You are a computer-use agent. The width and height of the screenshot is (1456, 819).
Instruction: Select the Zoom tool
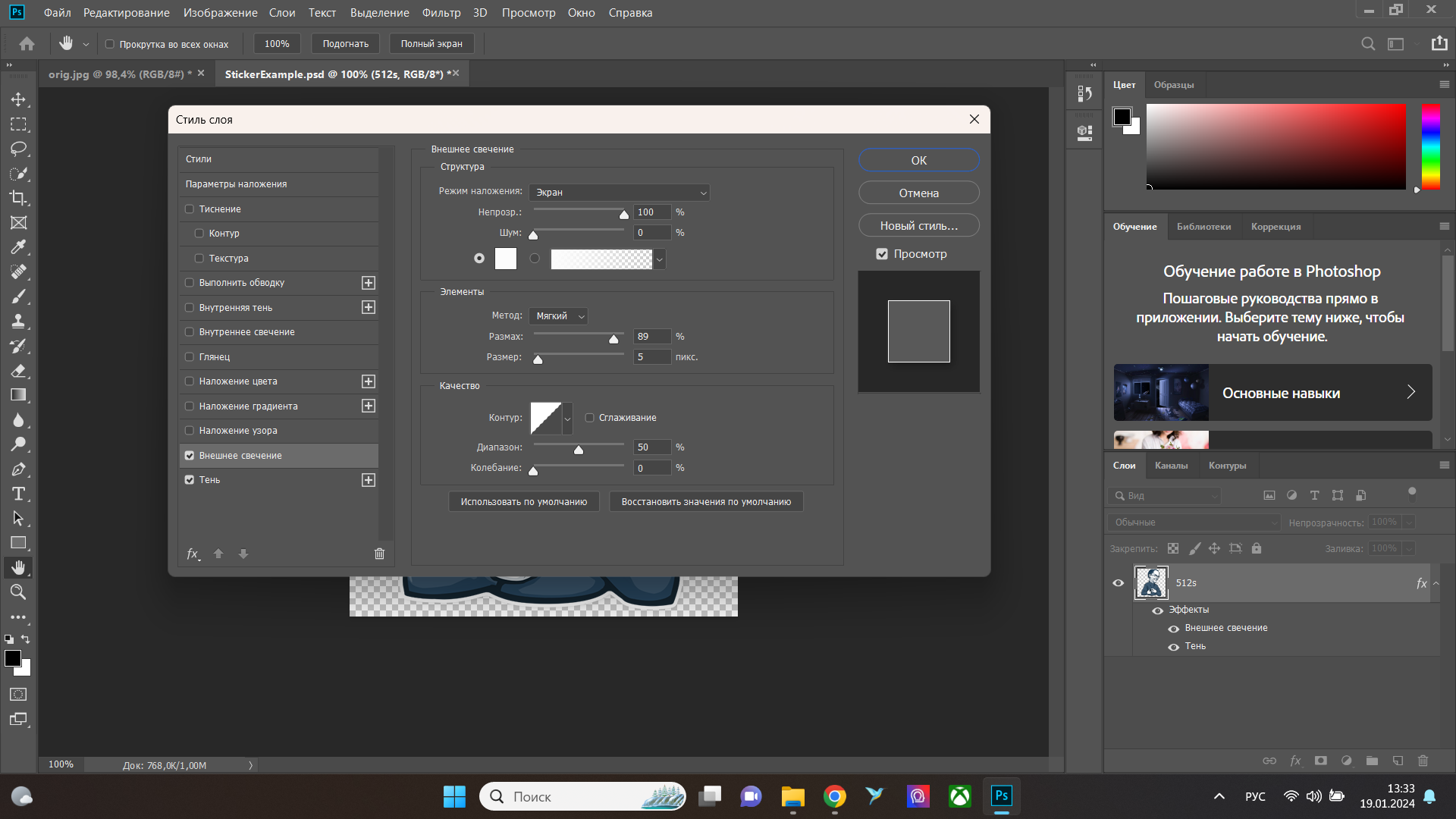coord(18,592)
